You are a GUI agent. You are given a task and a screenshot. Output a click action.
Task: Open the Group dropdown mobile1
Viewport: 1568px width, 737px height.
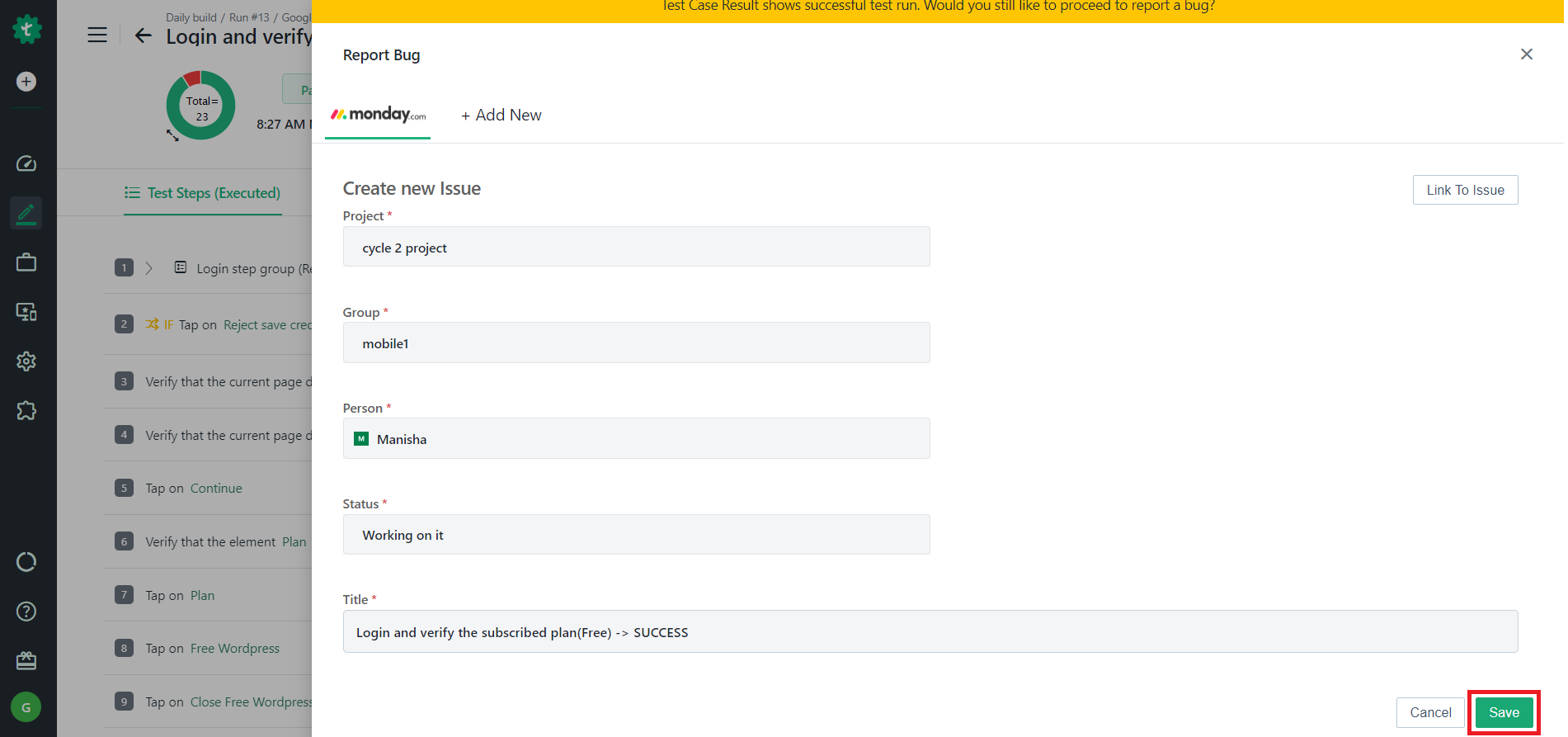[x=636, y=343]
